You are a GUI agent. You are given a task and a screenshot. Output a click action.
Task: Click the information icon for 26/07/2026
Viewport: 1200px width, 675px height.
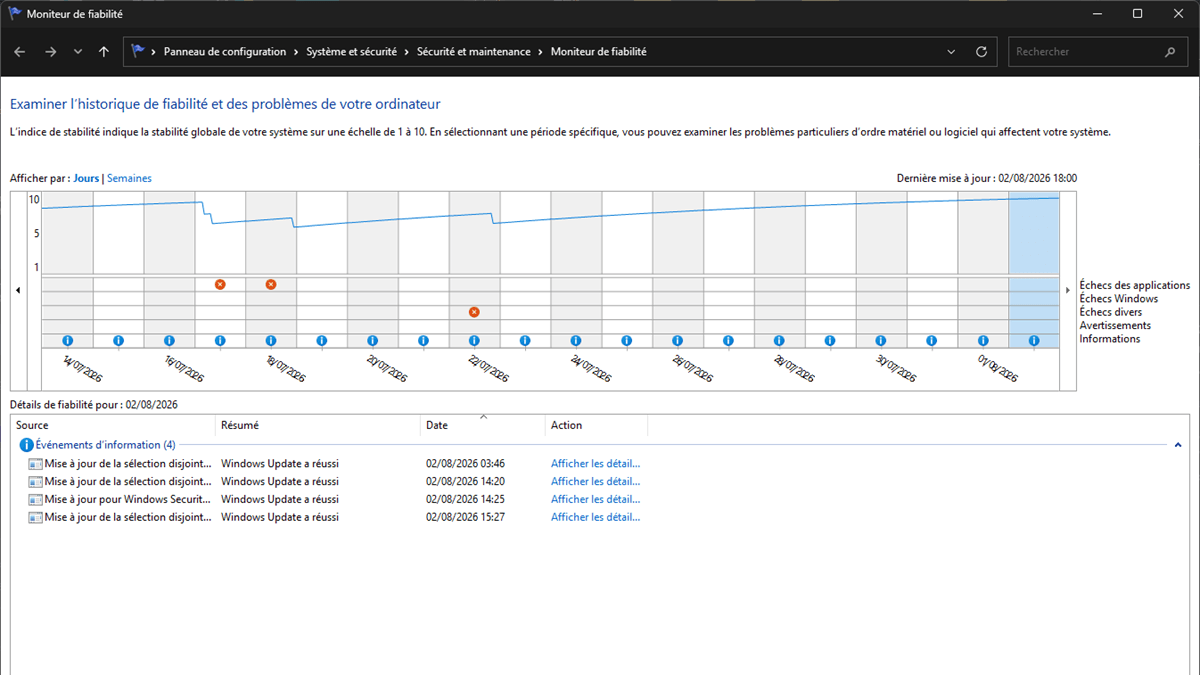(x=677, y=341)
